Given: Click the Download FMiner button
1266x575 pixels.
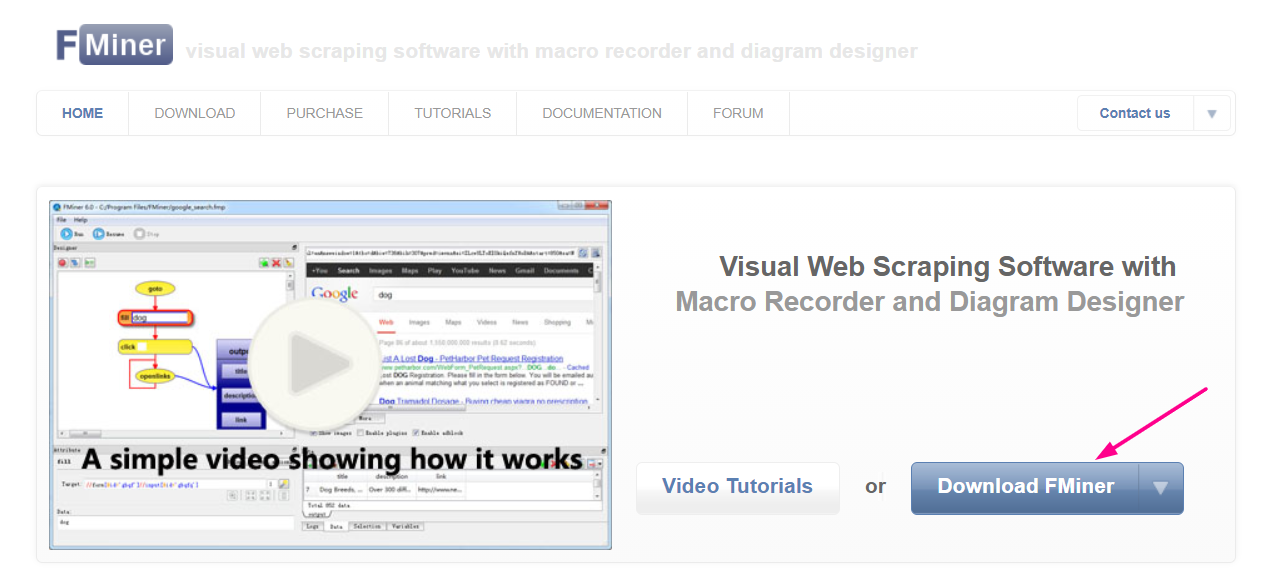Looking at the screenshot, I should click(x=1026, y=487).
